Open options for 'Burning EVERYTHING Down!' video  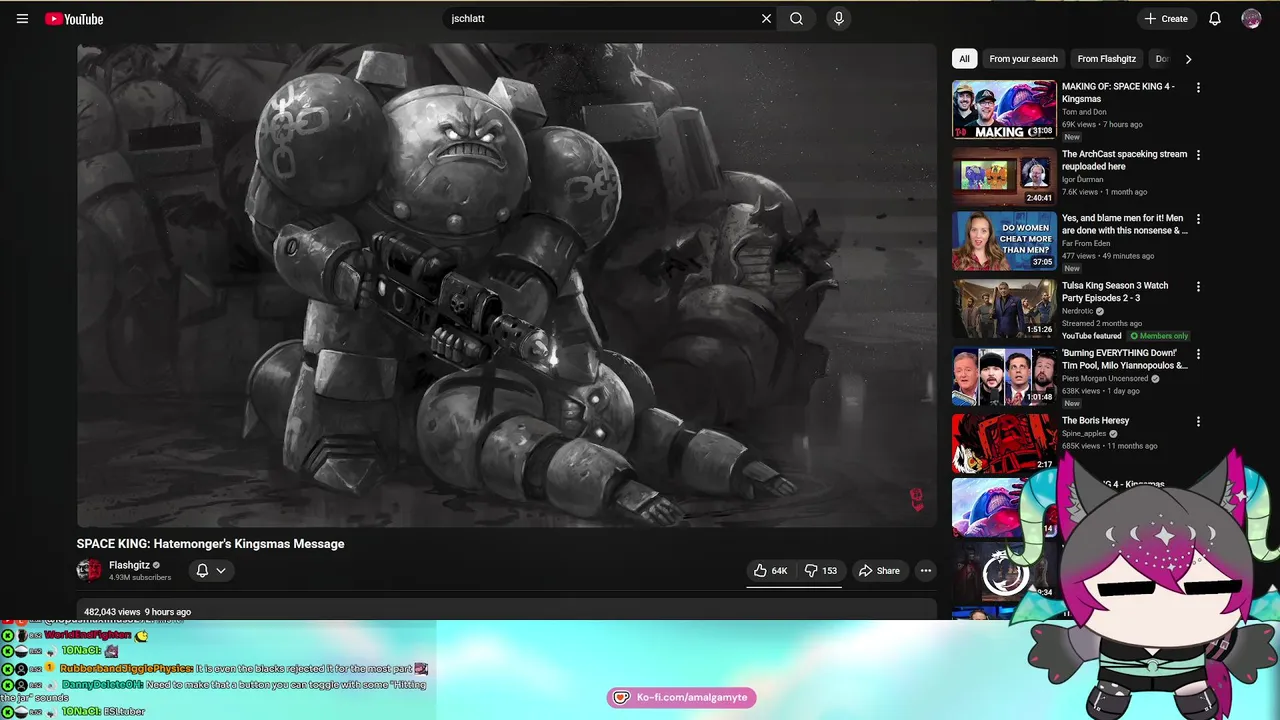(1198, 354)
